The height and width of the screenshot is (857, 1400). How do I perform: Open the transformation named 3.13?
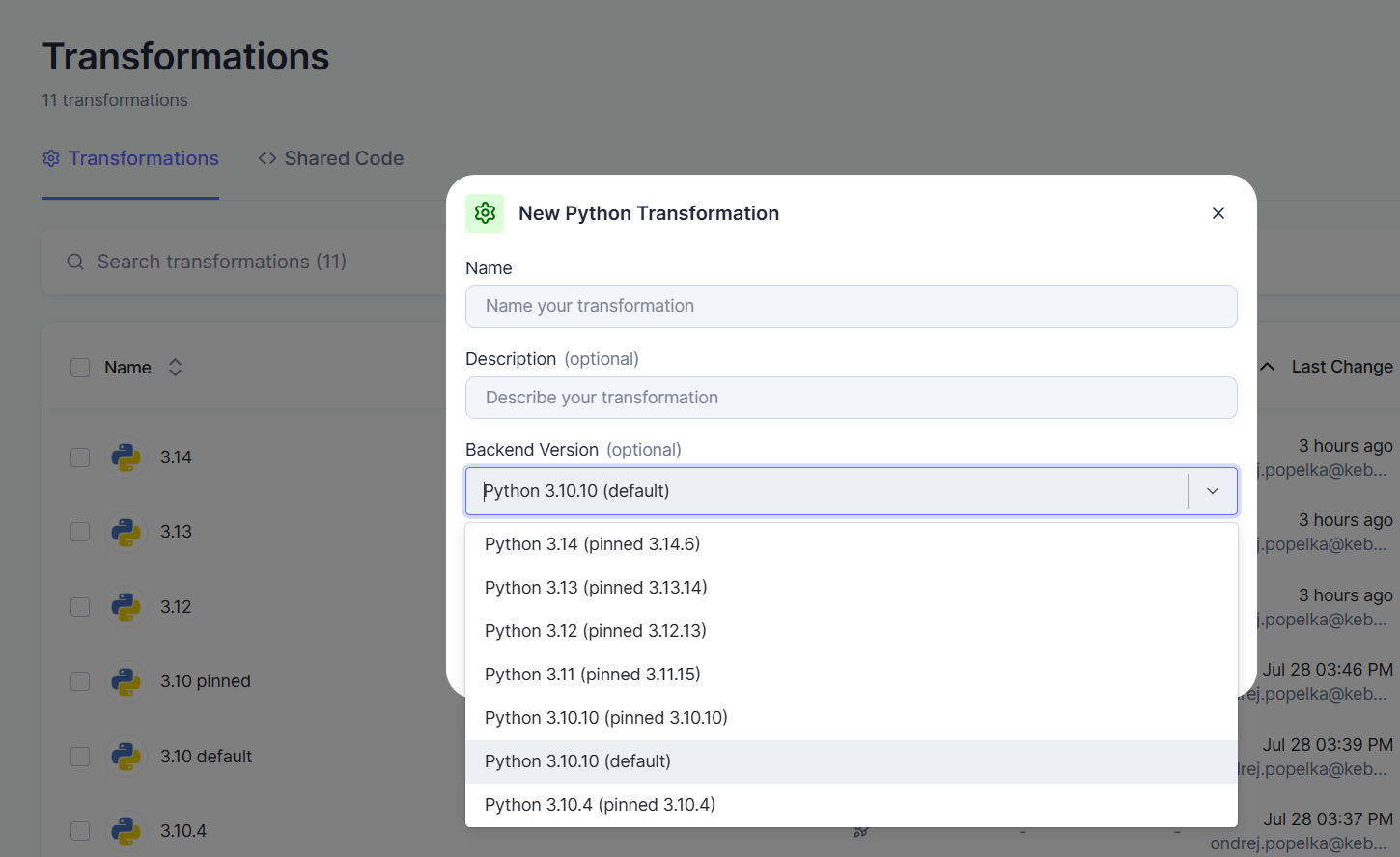click(176, 532)
